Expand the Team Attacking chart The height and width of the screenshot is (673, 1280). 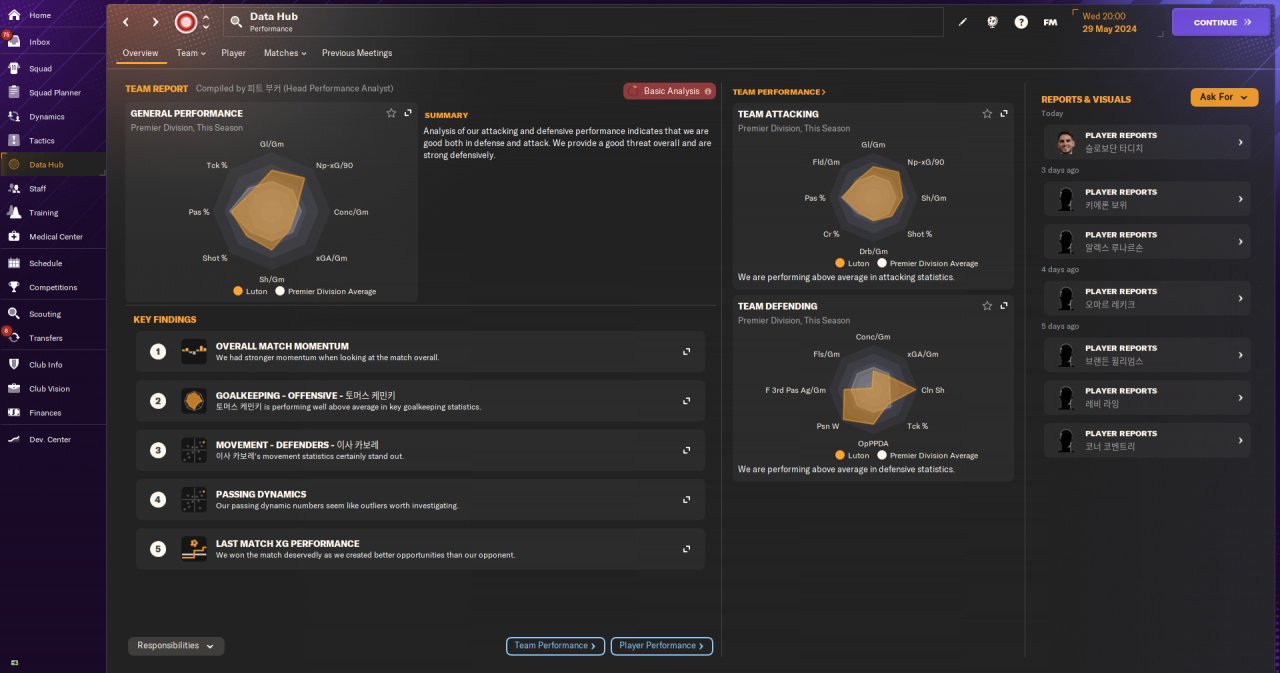click(1004, 114)
